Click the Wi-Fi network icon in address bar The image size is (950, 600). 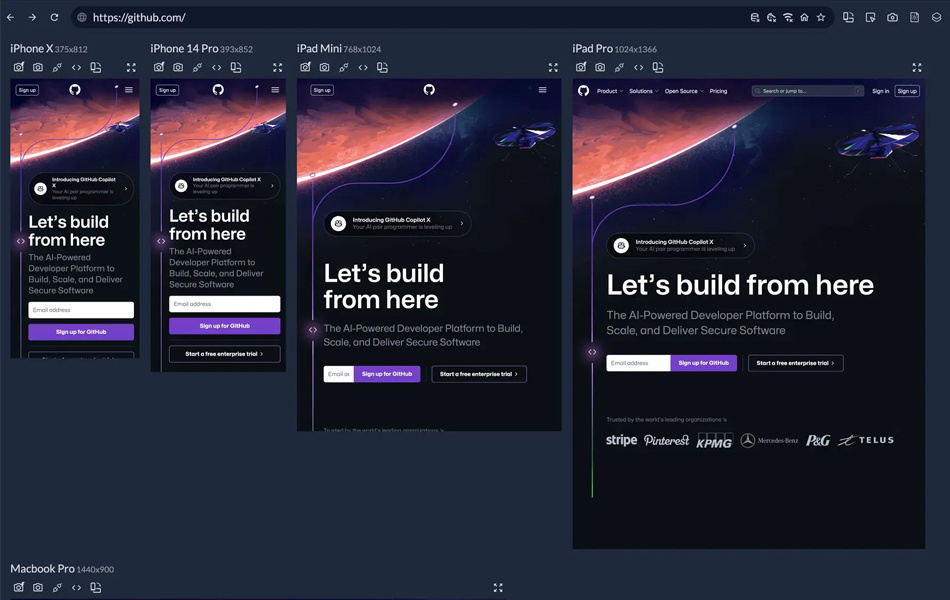point(788,18)
